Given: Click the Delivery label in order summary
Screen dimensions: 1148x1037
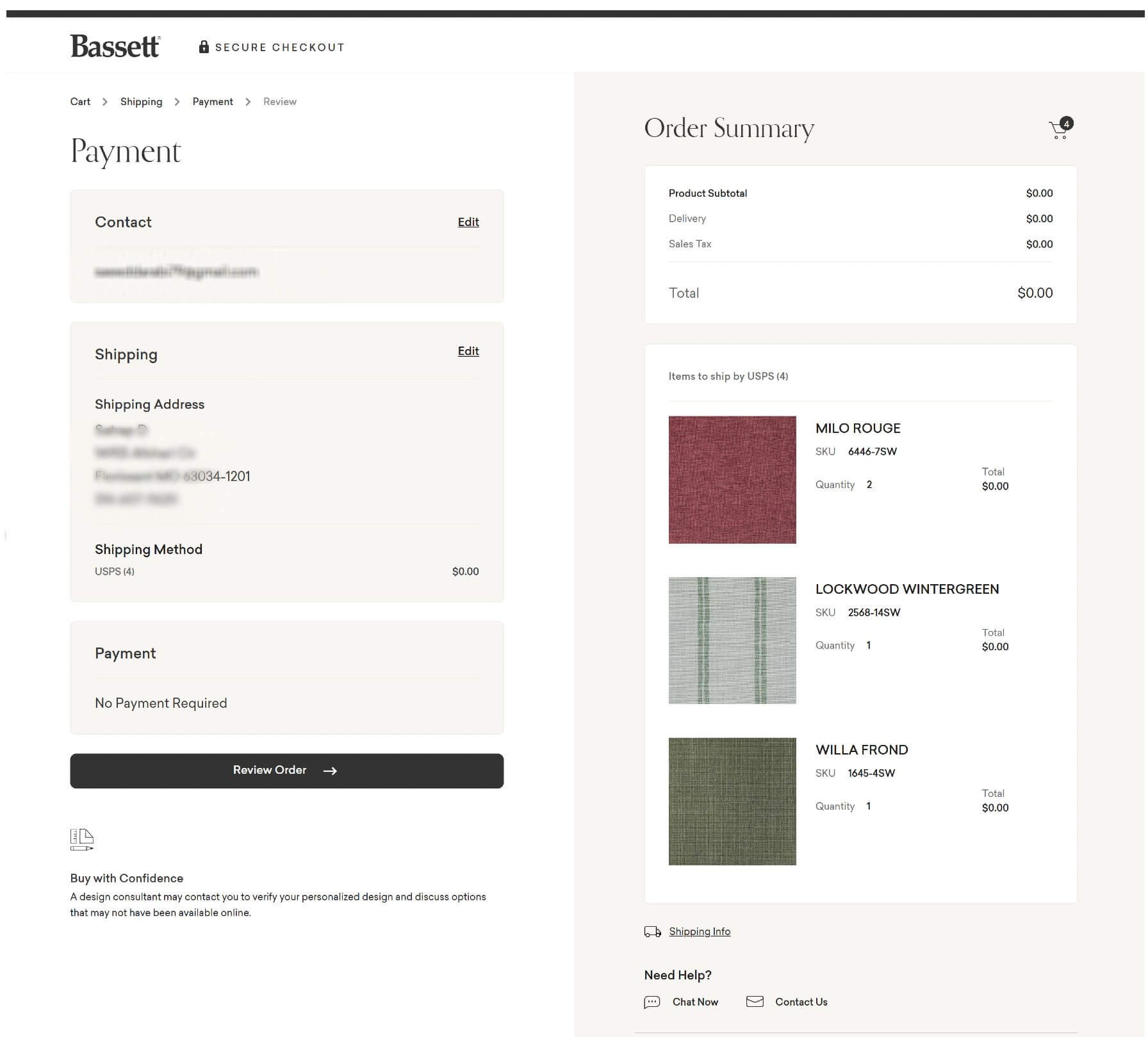Looking at the screenshot, I should point(687,218).
